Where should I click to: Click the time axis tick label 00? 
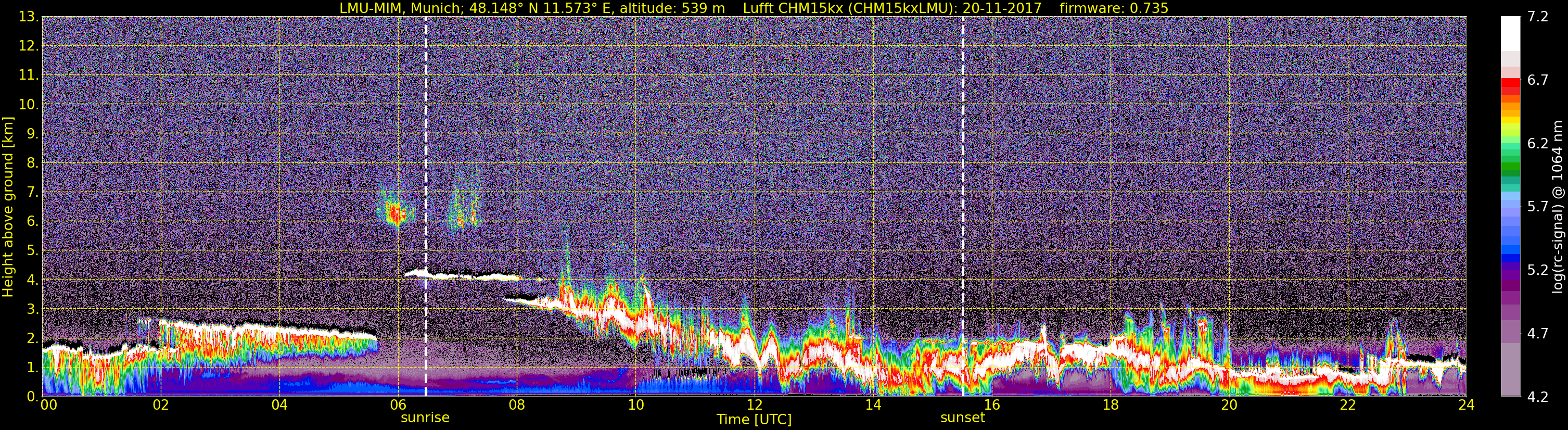click(x=49, y=405)
